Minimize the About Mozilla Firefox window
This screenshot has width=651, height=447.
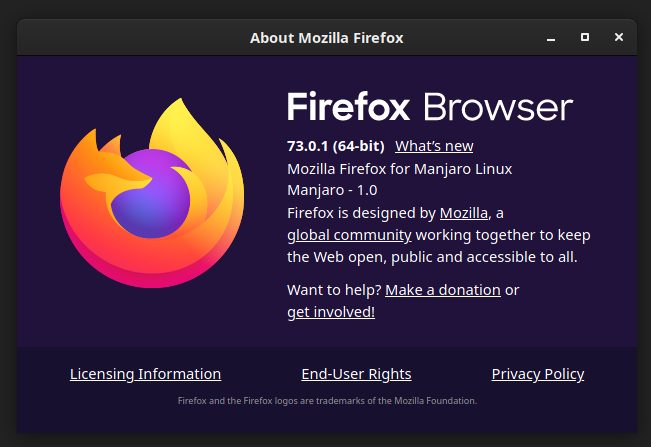click(551, 38)
